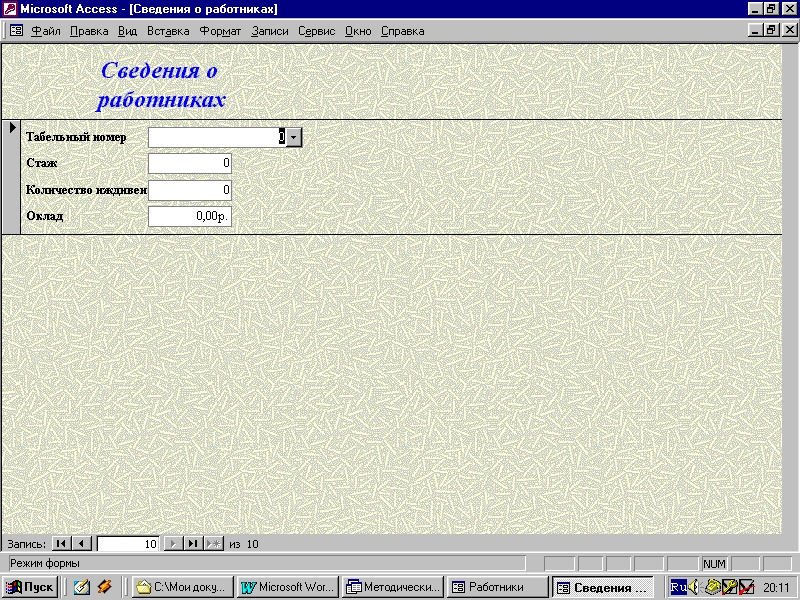Expand the Табельный номер combo box arrow
Image resolution: width=800 pixels, height=600 pixels.
293,137
